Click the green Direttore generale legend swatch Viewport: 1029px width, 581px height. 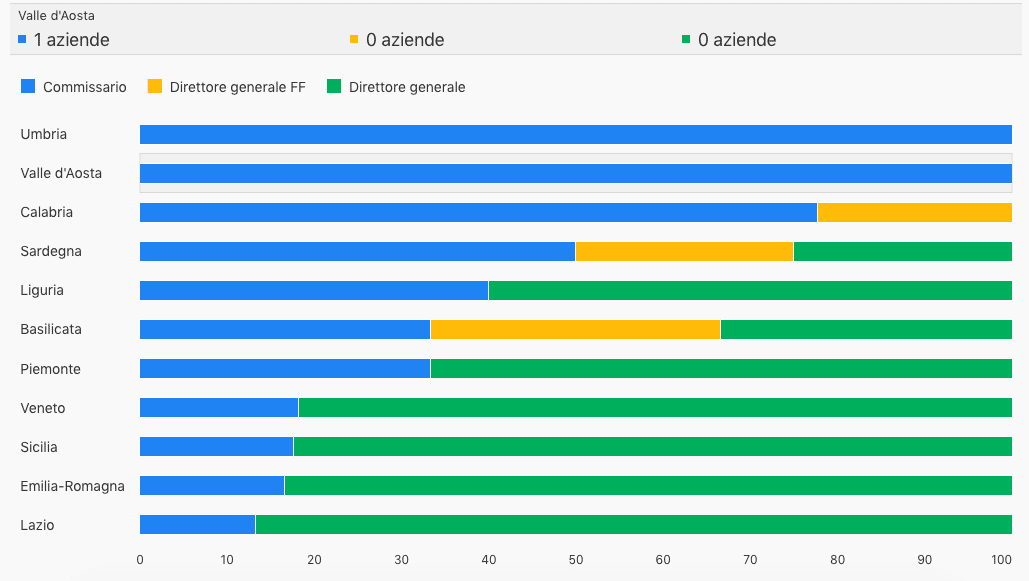click(334, 87)
